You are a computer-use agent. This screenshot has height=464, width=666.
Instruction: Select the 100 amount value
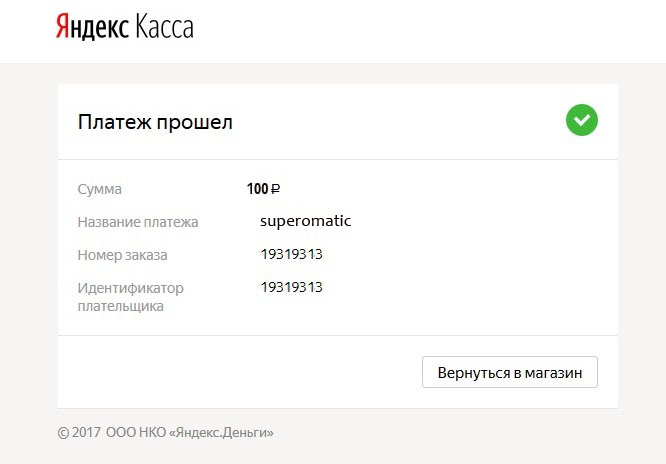(258, 189)
